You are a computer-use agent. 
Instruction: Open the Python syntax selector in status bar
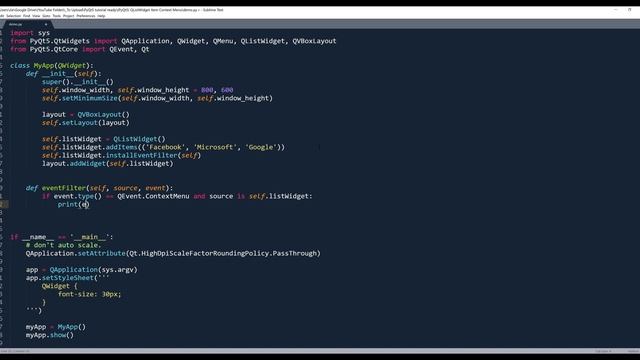tap(633, 351)
